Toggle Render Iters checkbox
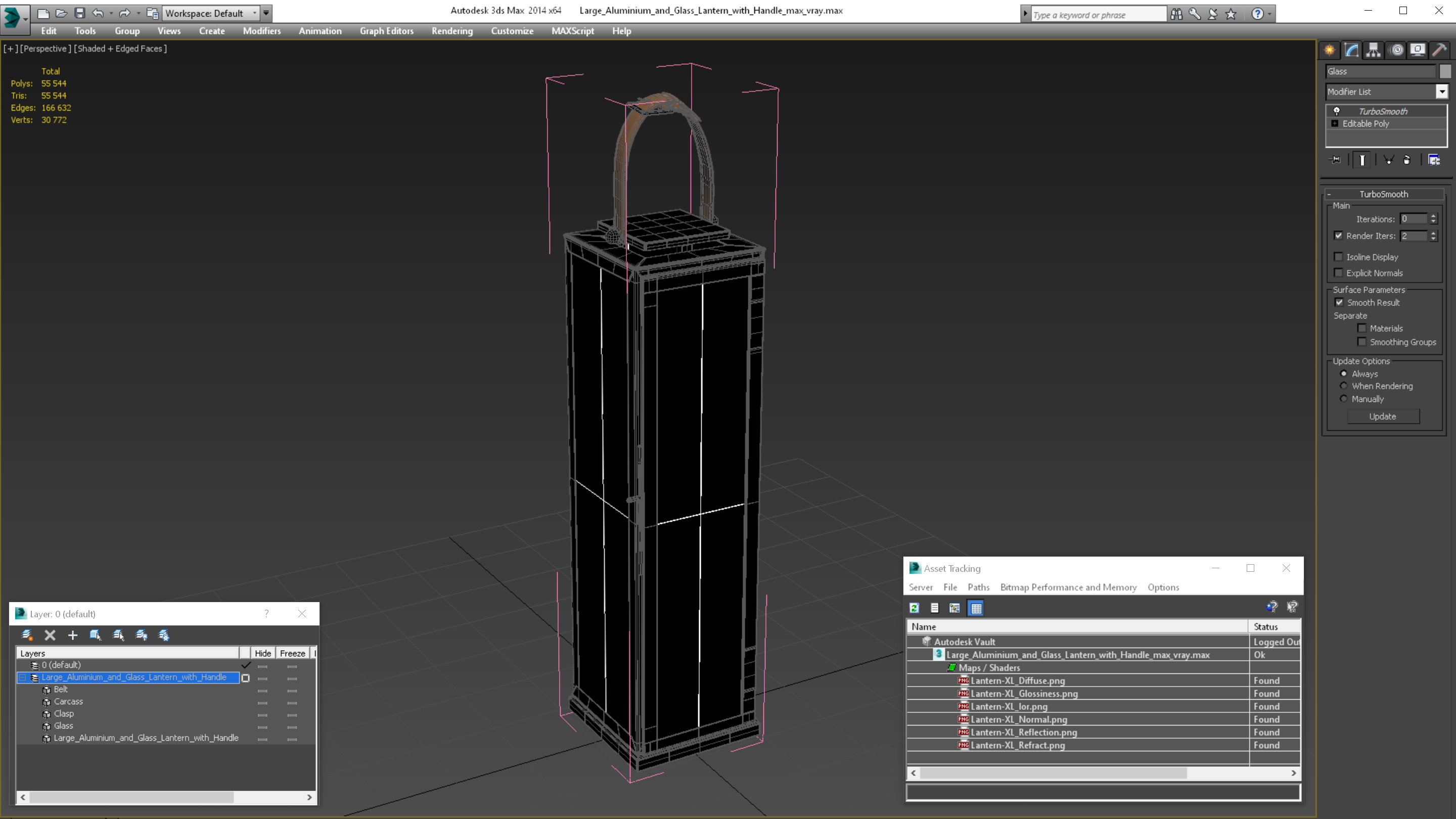Viewport: 1456px width, 819px height. (x=1338, y=236)
